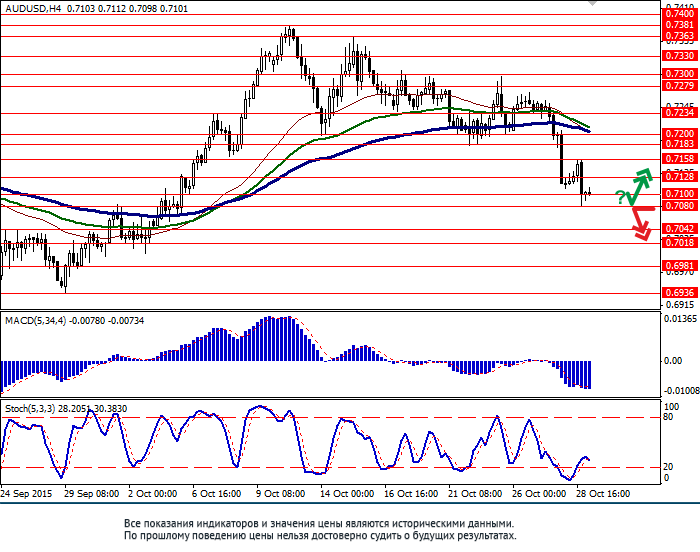Select the 6 Oct 16:00 time label
This screenshot has height=552, width=700.
click(x=217, y=494)
